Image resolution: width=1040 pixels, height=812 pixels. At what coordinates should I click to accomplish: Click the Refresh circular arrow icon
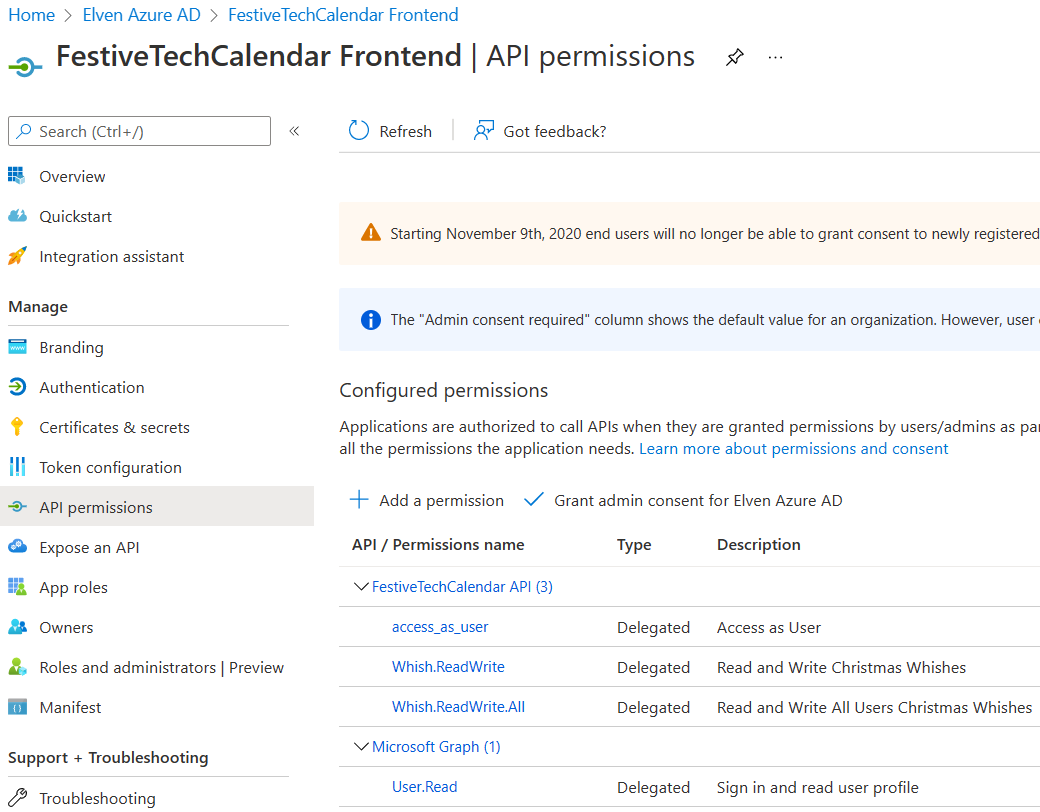click(359, 131)
